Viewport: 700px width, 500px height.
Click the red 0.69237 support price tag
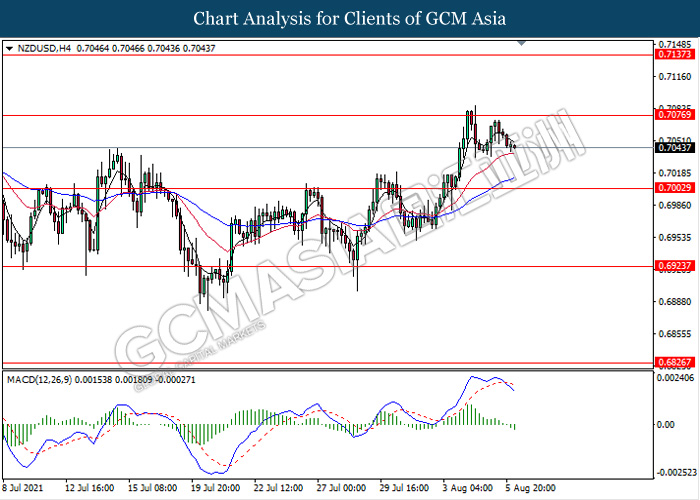[x=676, y=267]
